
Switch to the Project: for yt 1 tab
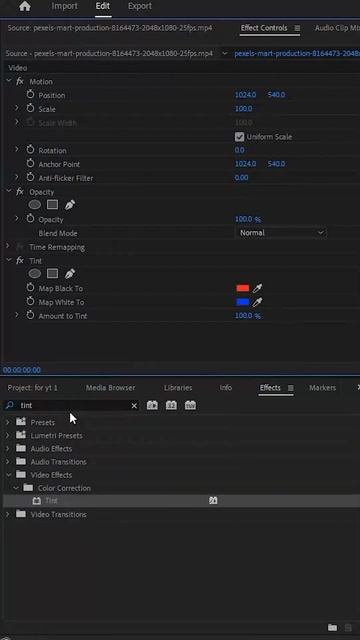(x=33, y=388)
